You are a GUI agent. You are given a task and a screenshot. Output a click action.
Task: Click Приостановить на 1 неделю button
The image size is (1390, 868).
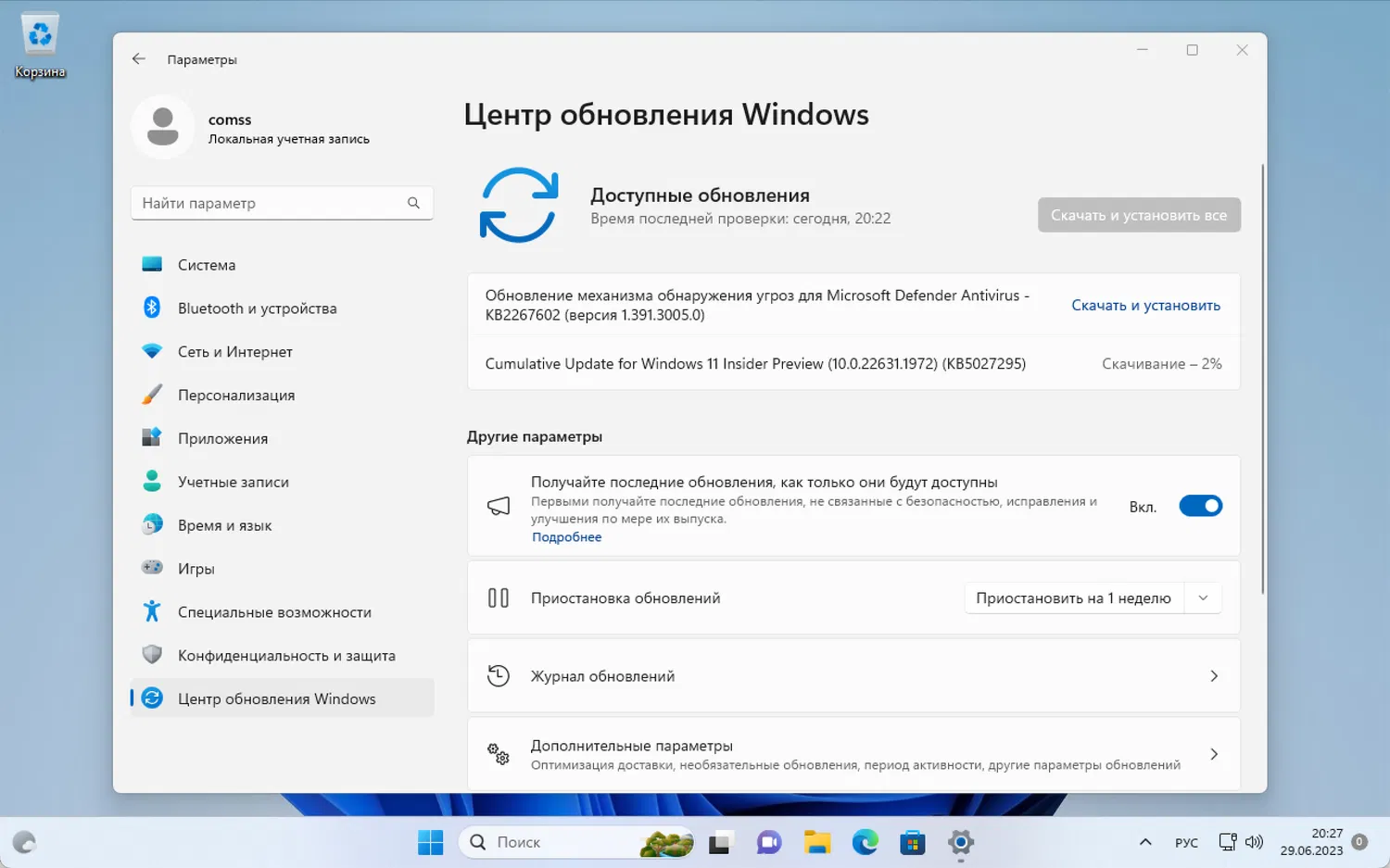click(1074, 598)
